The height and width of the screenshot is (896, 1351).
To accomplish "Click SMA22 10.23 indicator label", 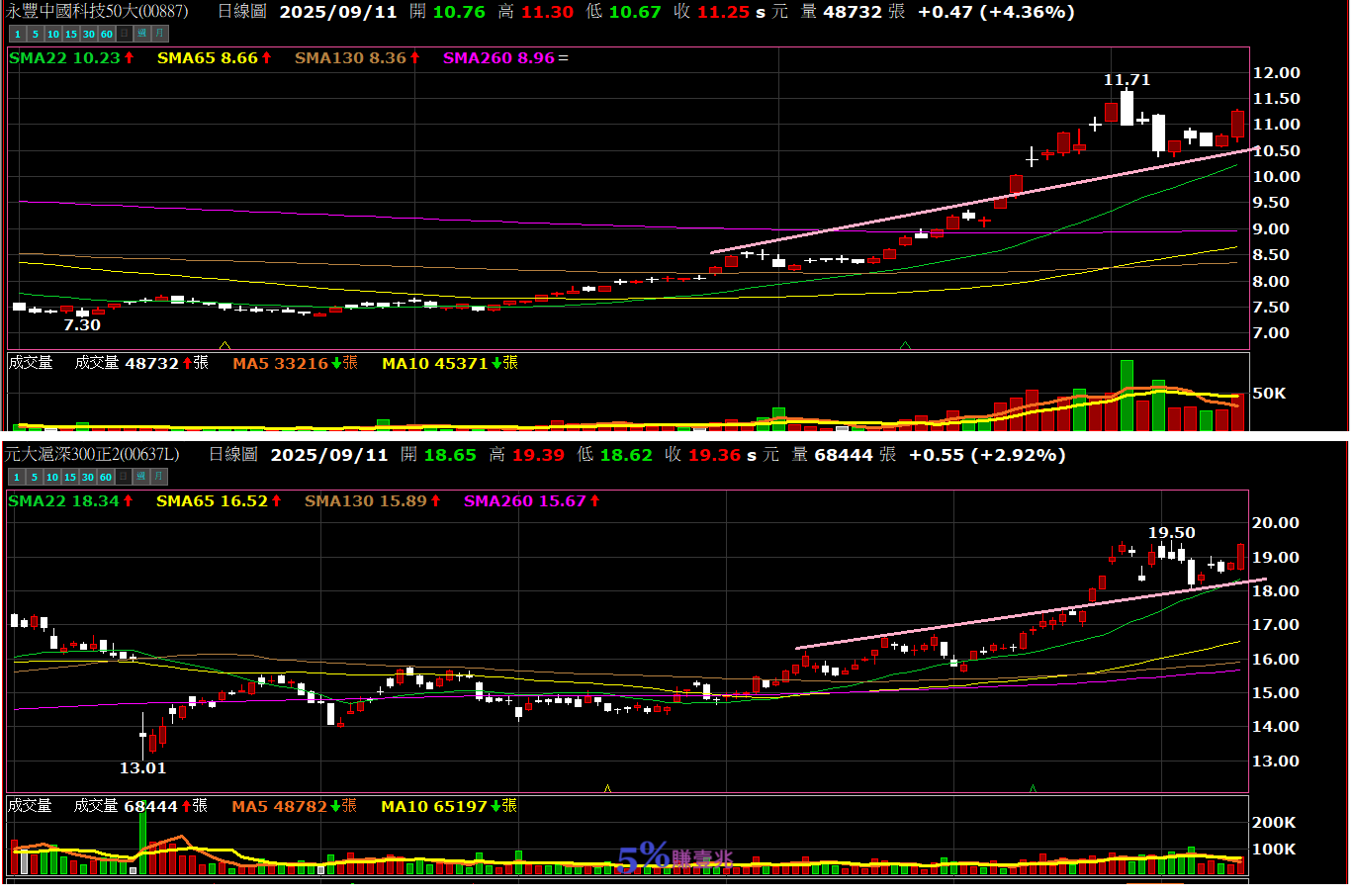I will pyautogui.click(x=65, y=58).
